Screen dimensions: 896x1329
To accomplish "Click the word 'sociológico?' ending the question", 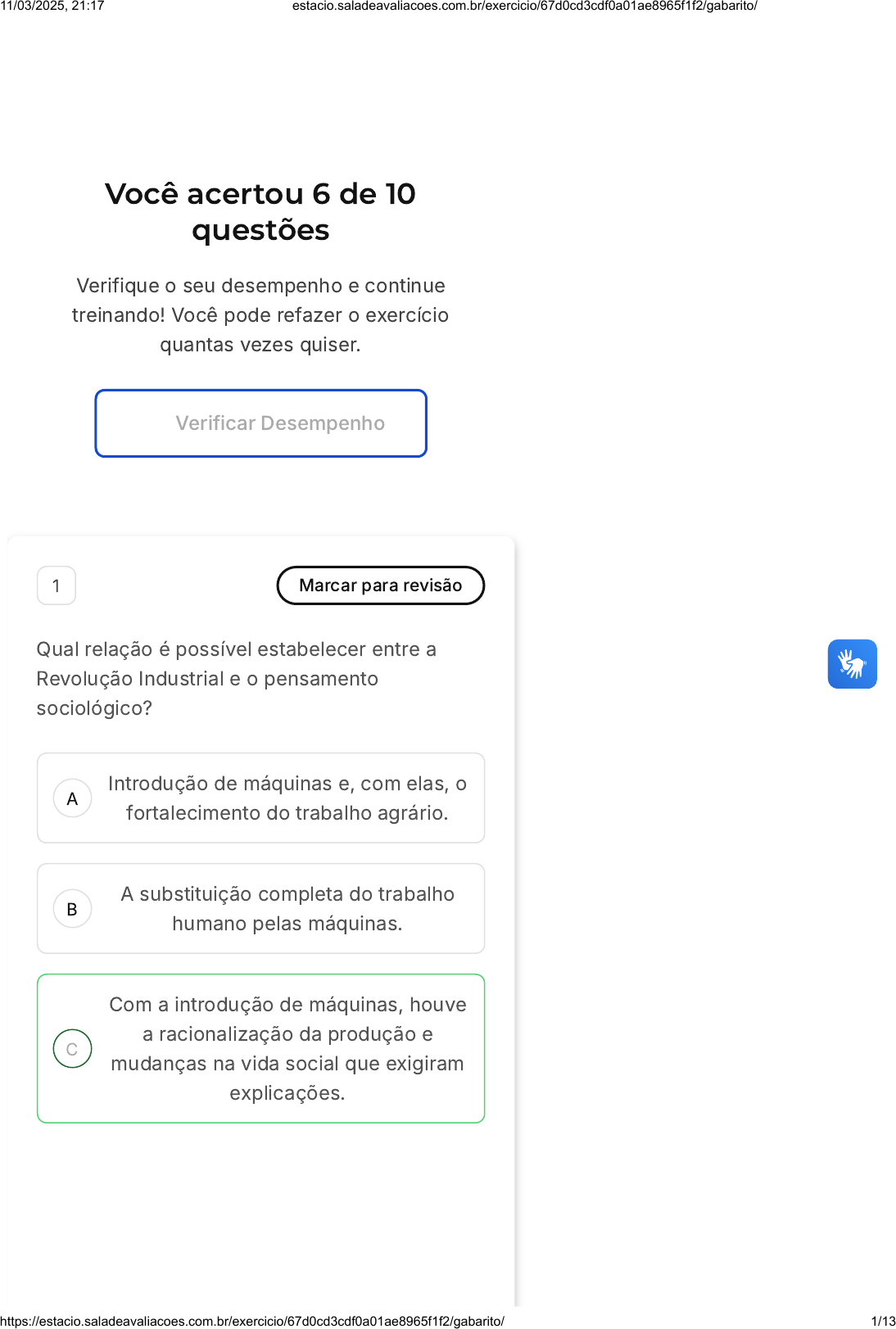I will point(94,708).
